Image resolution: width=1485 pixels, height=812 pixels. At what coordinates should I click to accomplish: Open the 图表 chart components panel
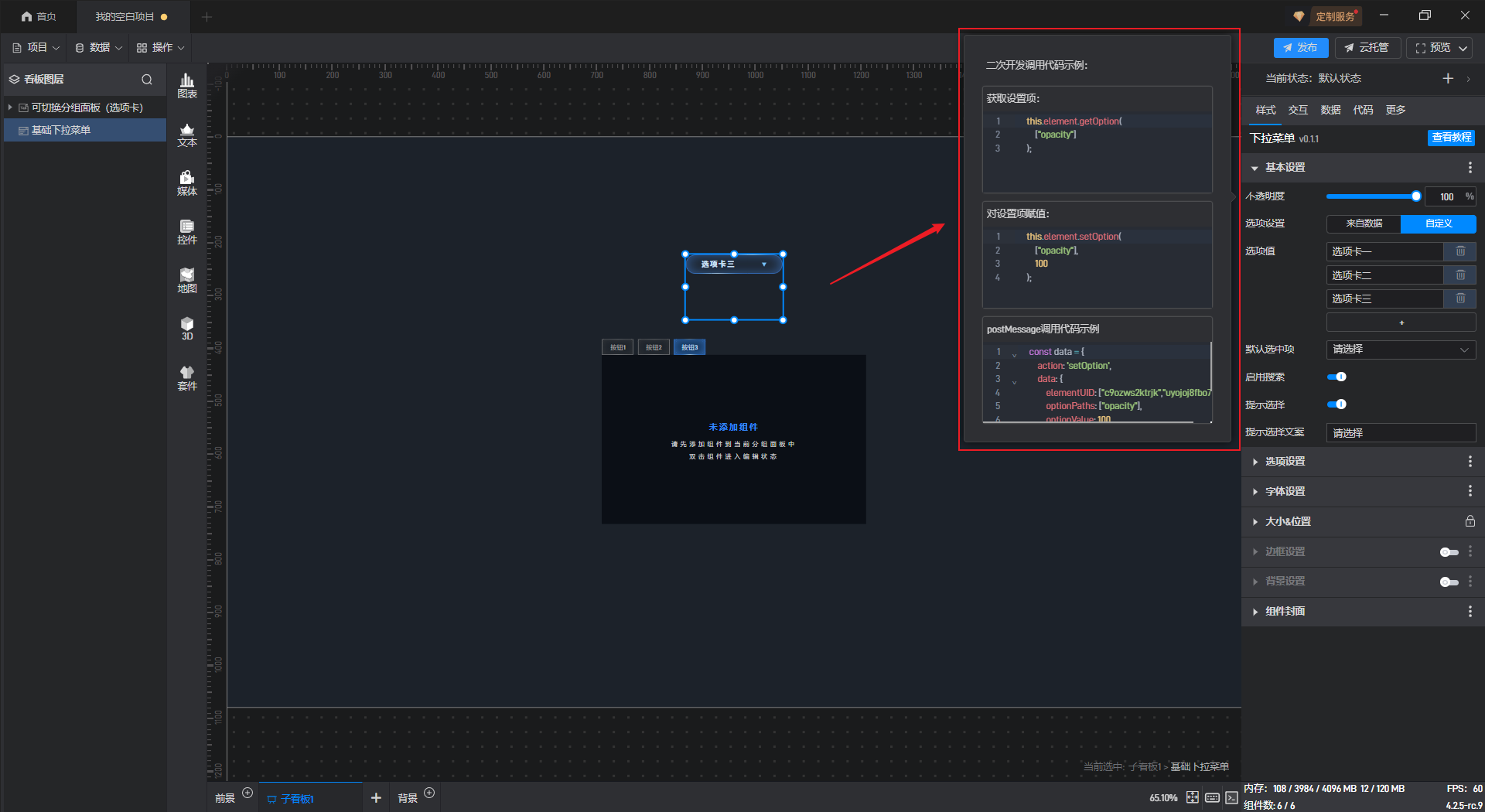pyautogui.click(x=187, y=85)
